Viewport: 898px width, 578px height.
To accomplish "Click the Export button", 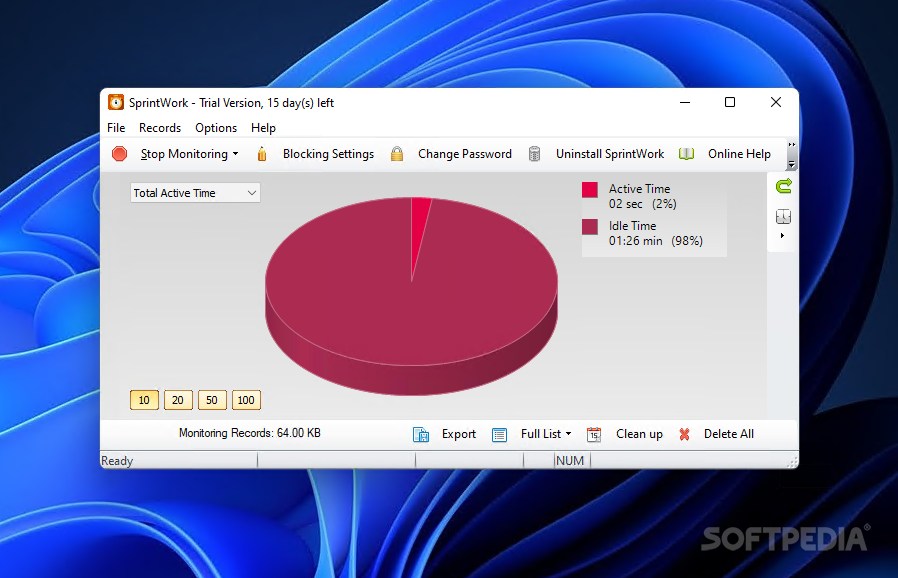I will tap(459, 434).
